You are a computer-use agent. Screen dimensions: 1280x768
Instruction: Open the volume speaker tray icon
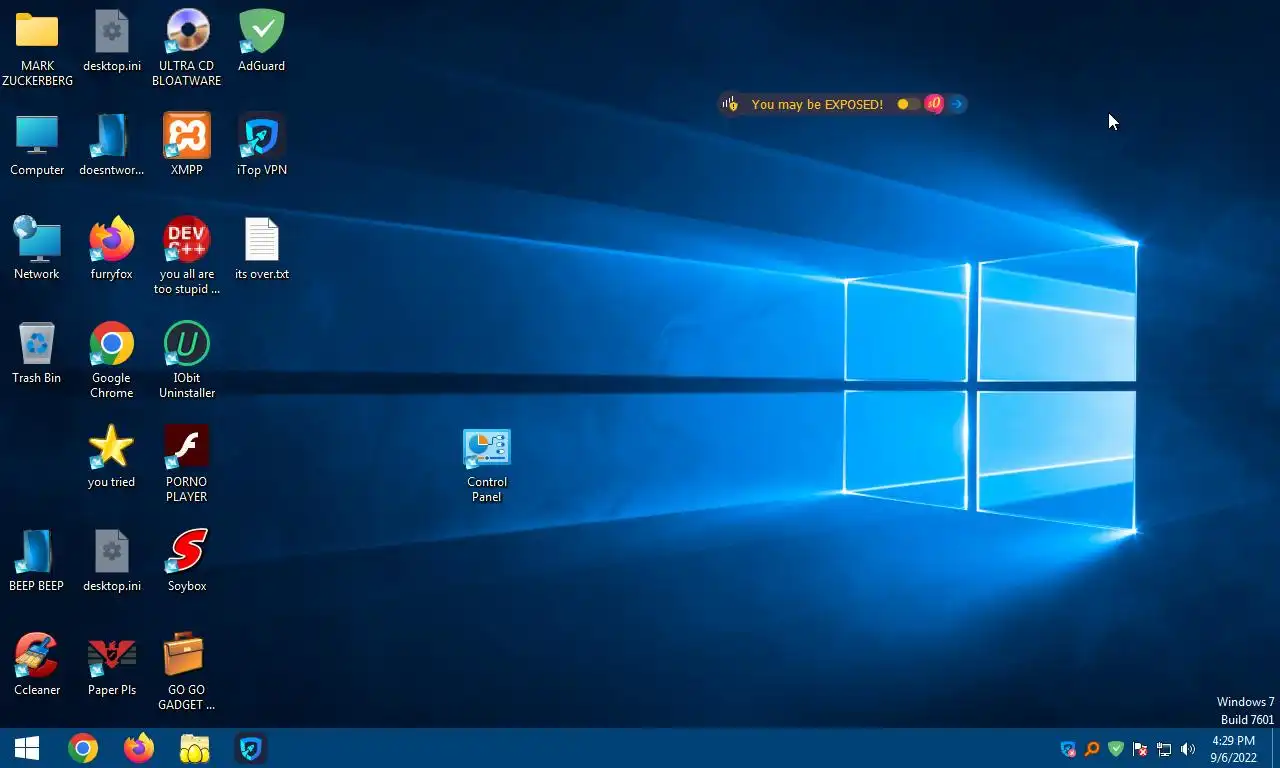coord(1188,749)
